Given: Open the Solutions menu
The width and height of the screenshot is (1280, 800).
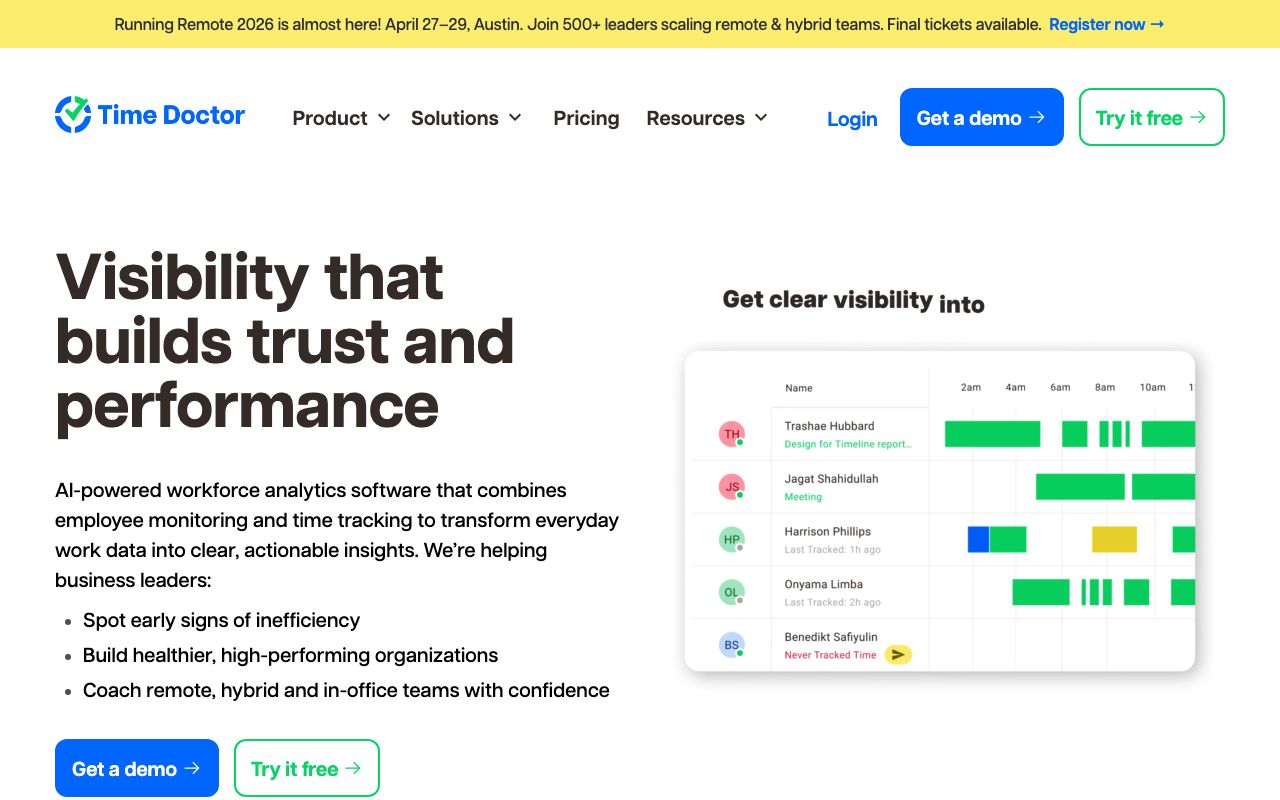Looking at the screenshot, I should [x=455, y=118].
